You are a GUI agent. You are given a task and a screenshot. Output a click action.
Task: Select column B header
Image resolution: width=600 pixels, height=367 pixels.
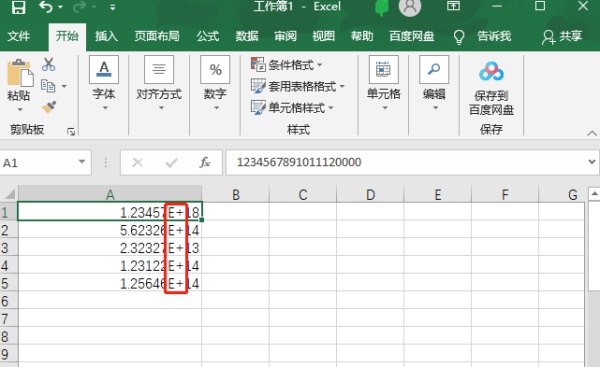tap(236, 194)
